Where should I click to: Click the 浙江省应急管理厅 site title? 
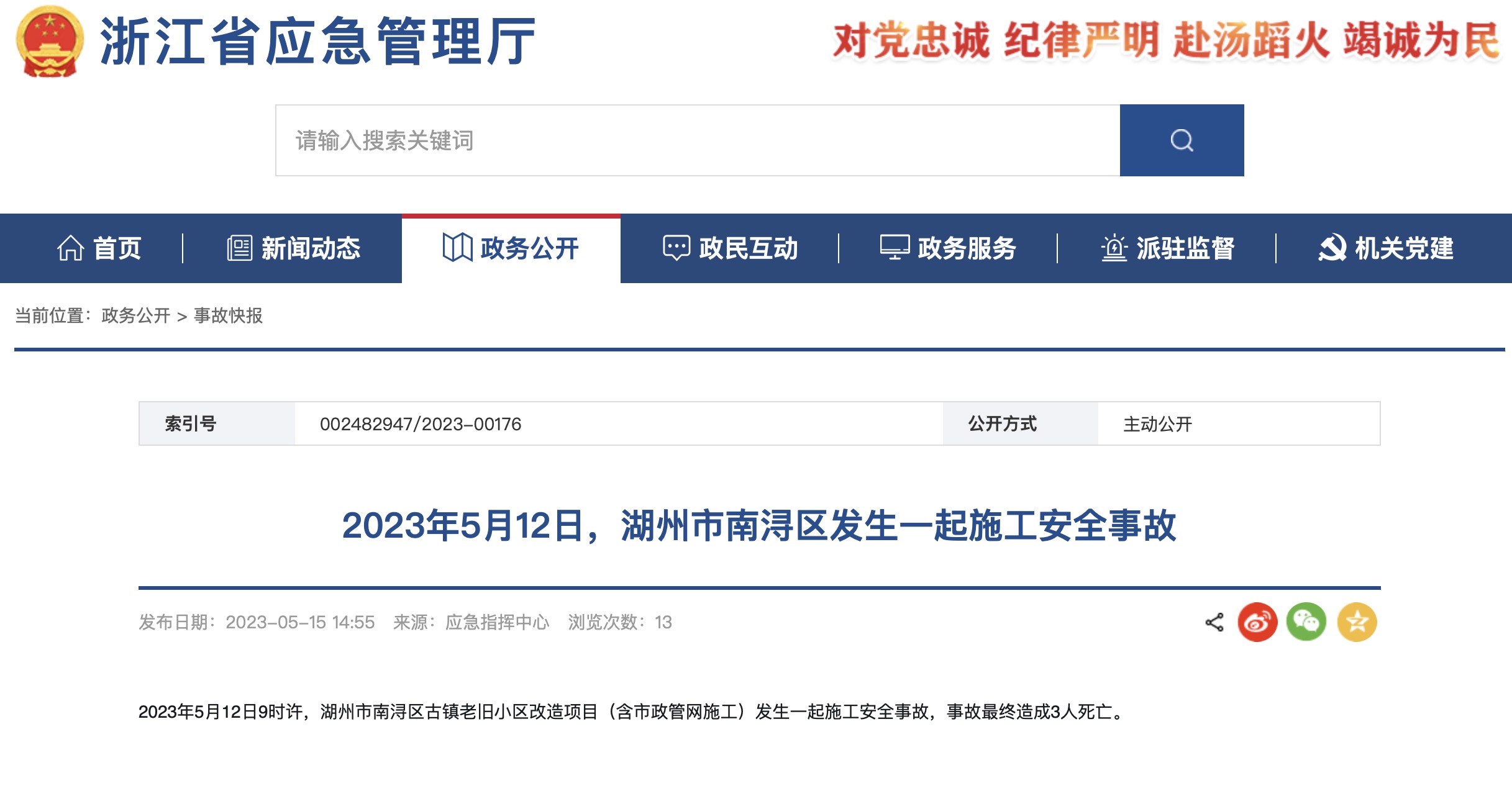[317, 41]
